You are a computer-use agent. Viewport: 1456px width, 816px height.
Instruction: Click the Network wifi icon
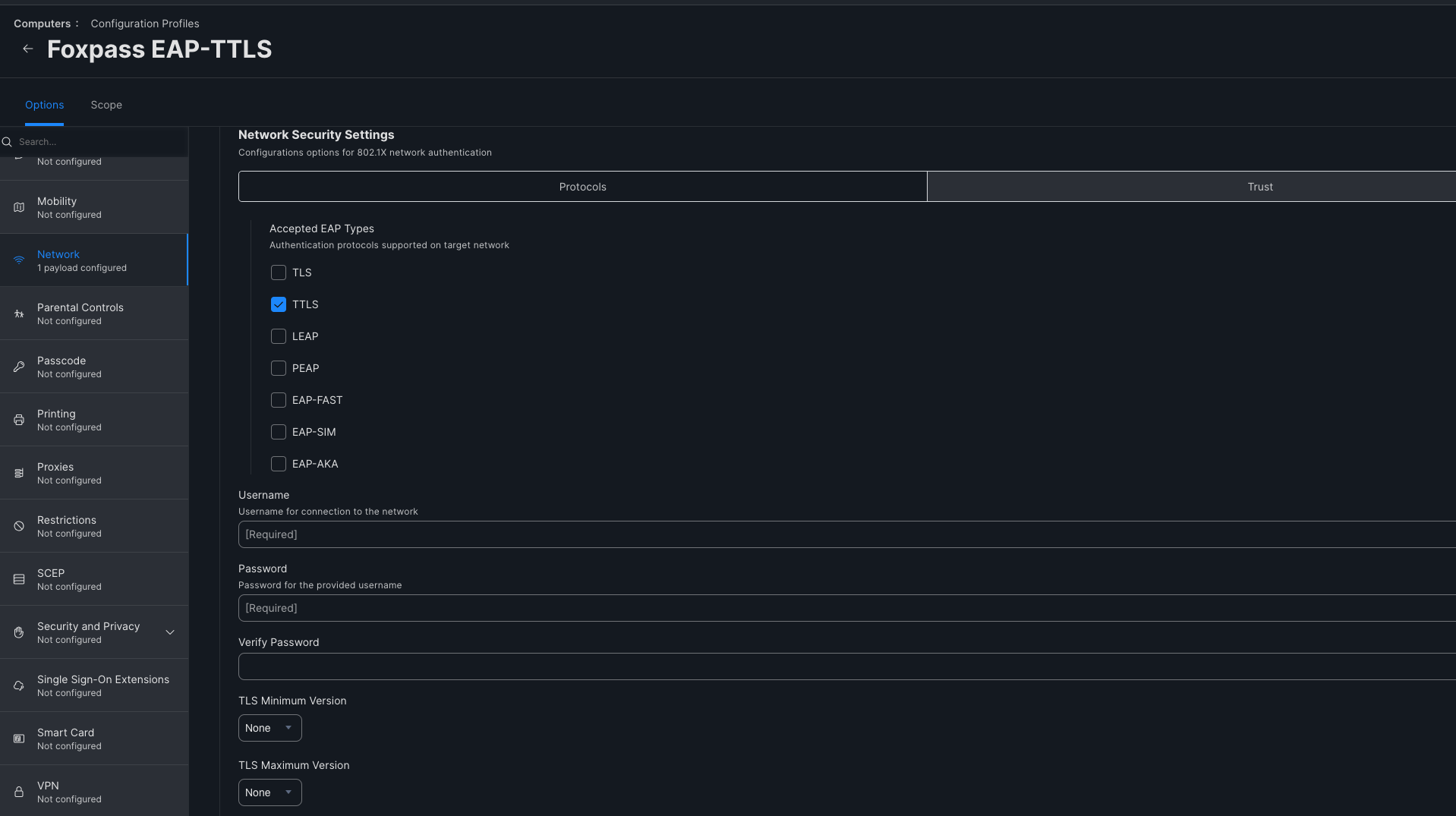click(x=19, y=260)
